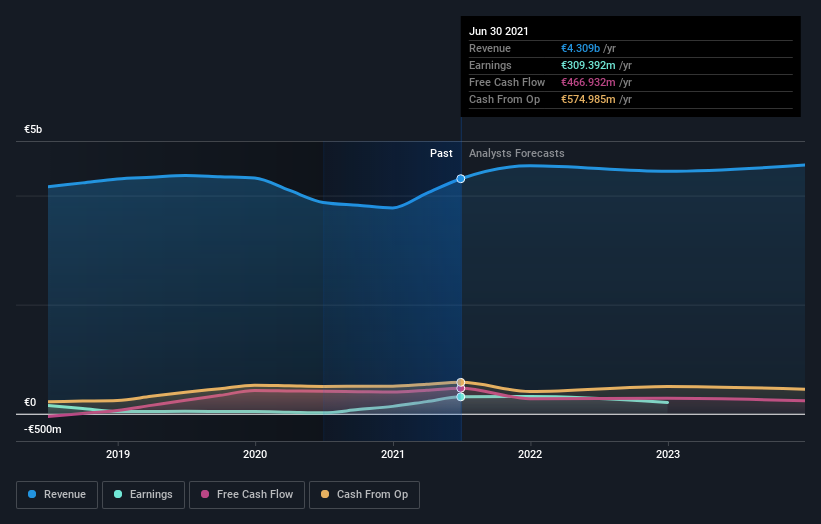The height and width of the screenshot is (524, 821).
Task: Toggle the Free Cash Flow legend button
Action: tap(247, 495)
